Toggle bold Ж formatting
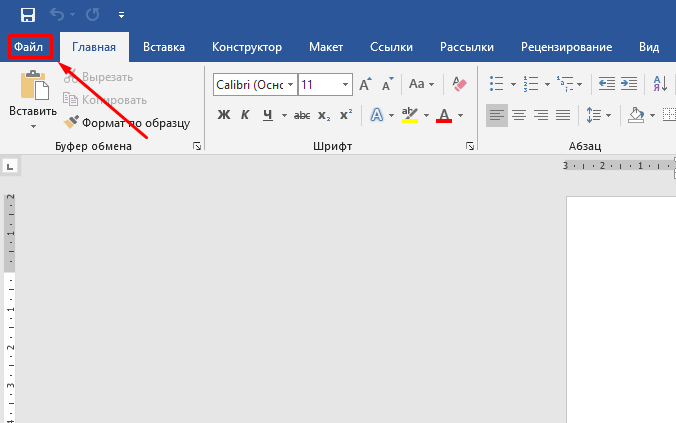 224,115
